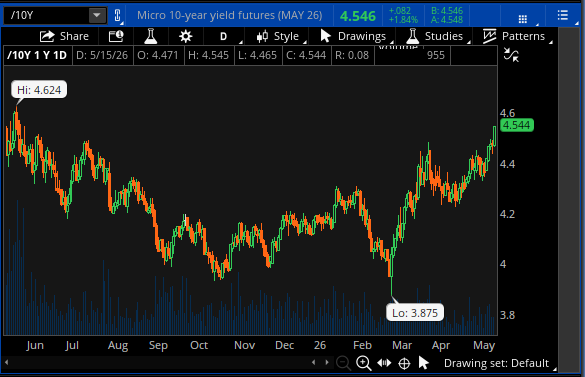
Task: Click the O: 4.471 open value
Action: click(158, 55)
